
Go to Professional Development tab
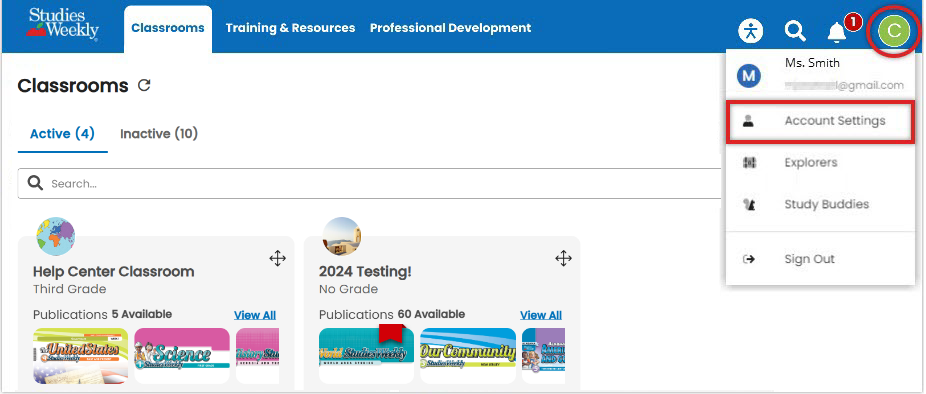[x=451, y=28]
